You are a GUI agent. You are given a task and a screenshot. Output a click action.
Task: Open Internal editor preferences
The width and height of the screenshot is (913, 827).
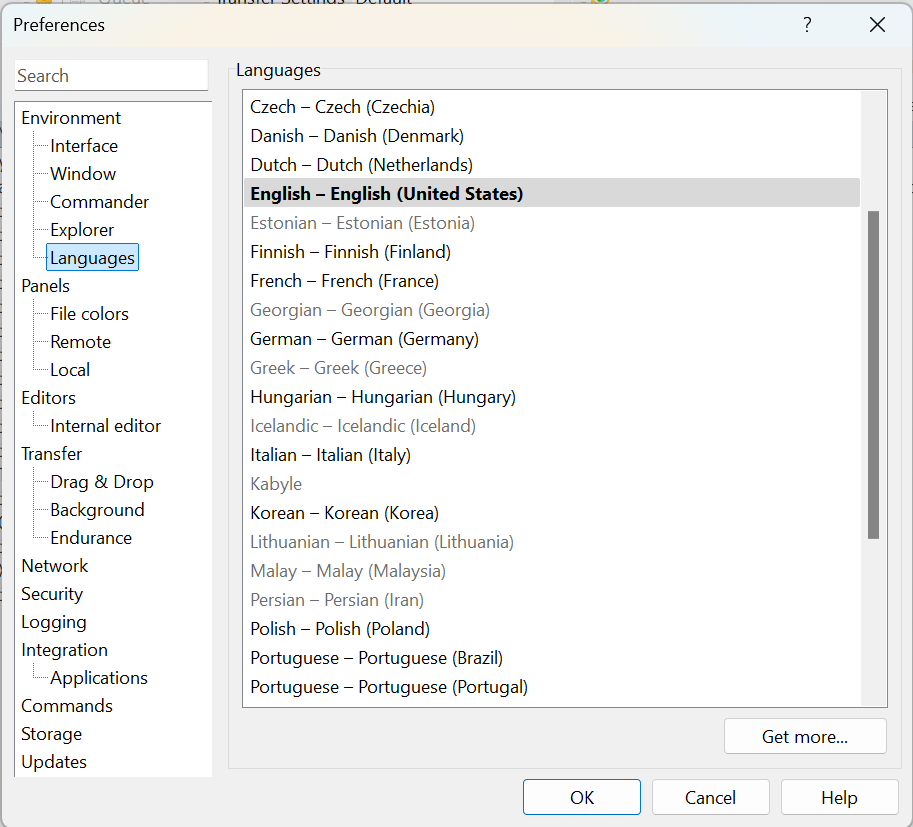pos(105,426)
